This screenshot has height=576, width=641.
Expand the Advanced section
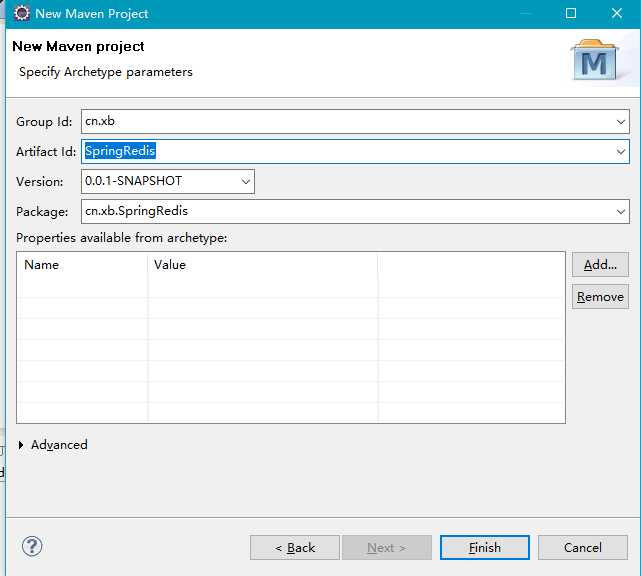(x=22, y=445)
